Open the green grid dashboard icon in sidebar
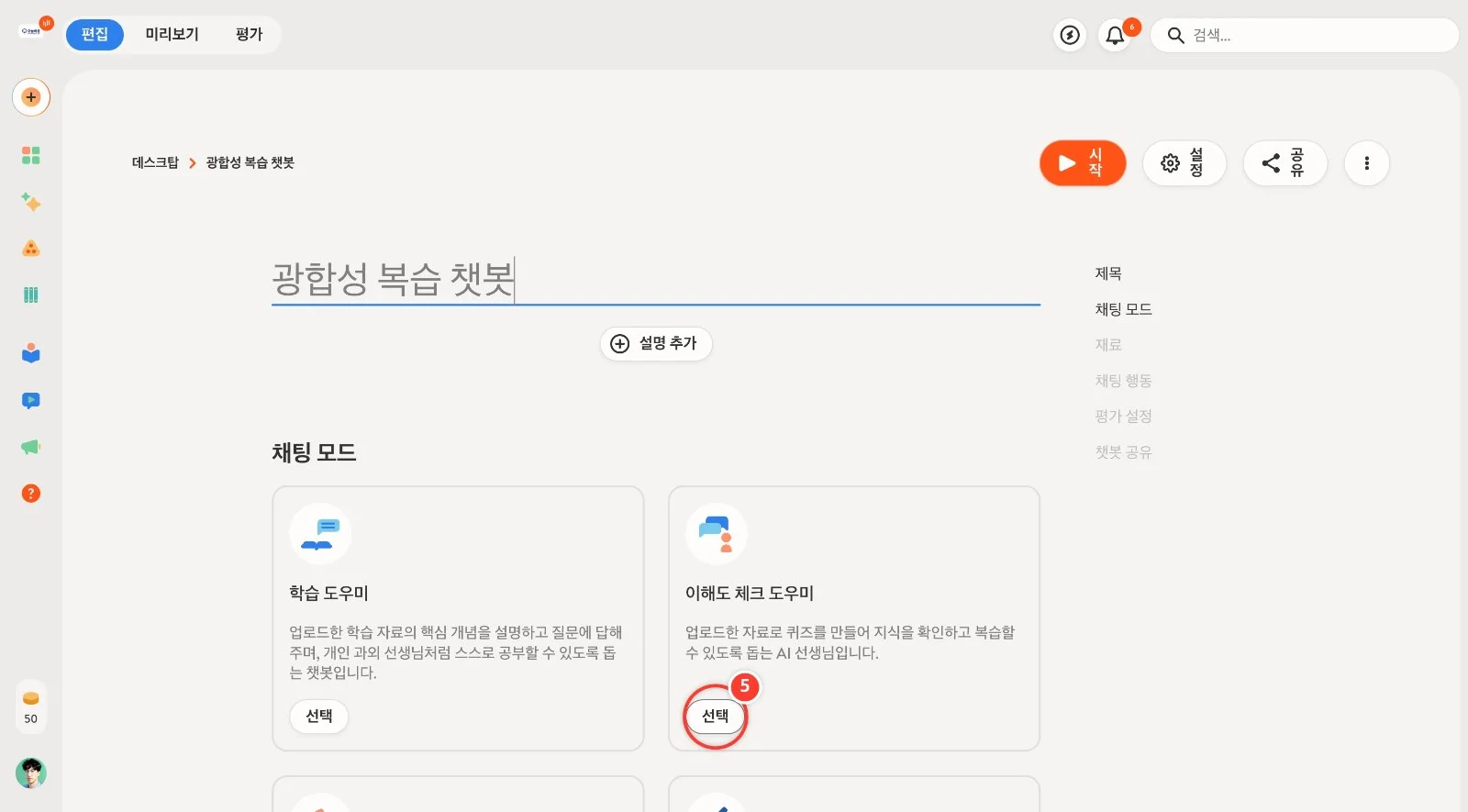The image size is (1468, 812). point(31,155)
